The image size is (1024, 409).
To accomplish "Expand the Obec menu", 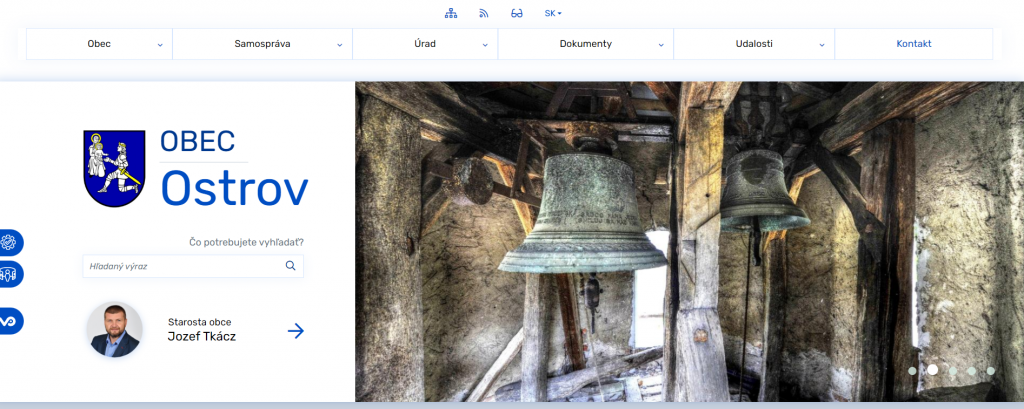I will point(99,44).
